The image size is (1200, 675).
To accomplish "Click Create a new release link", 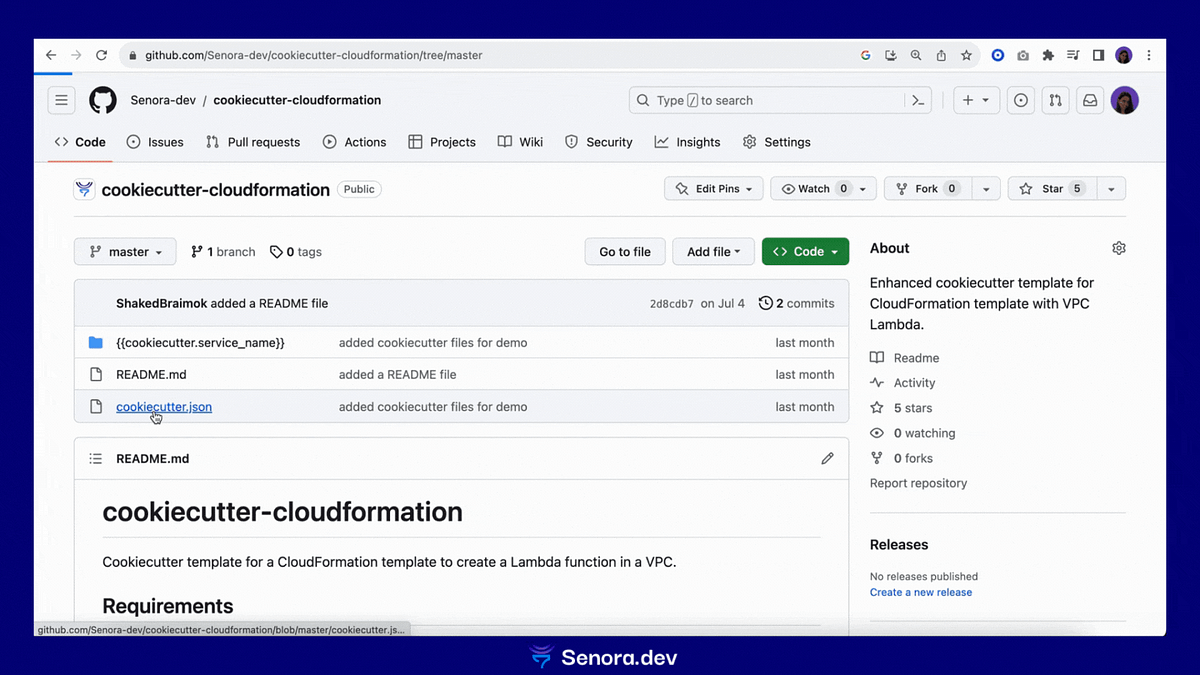I will point(921,592).
